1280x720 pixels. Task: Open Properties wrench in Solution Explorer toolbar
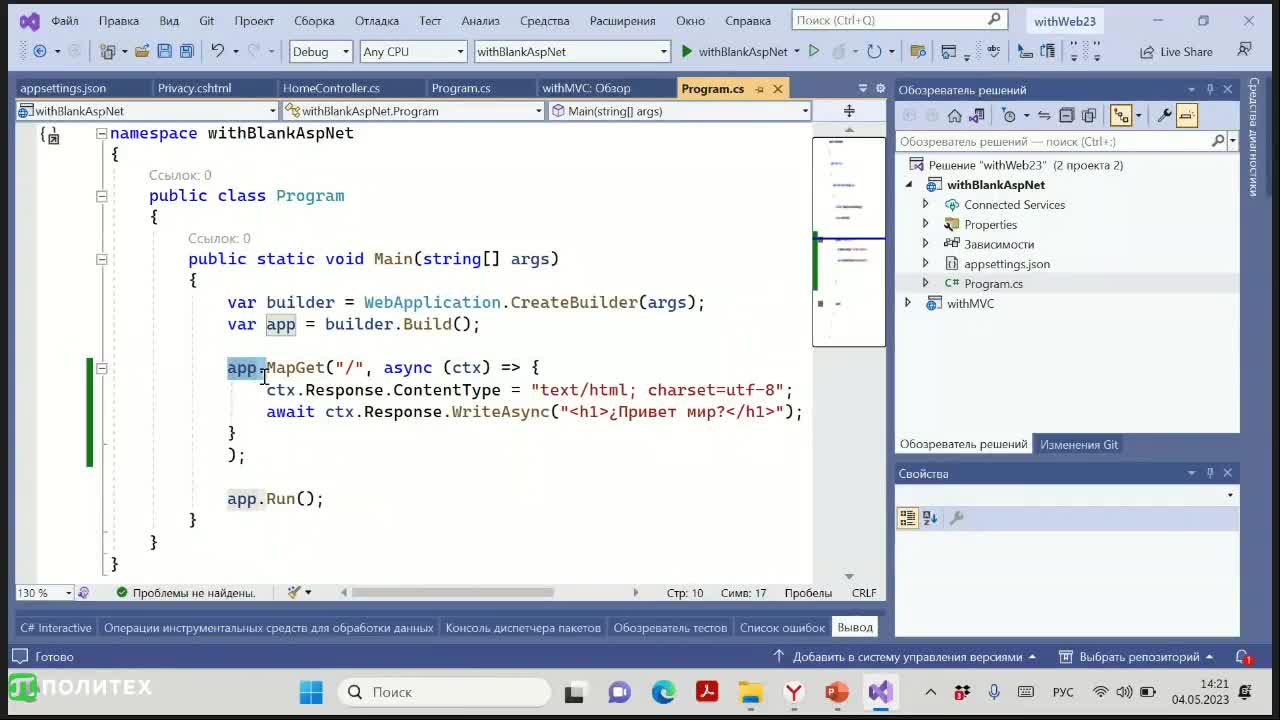[x=1164, y=116]
